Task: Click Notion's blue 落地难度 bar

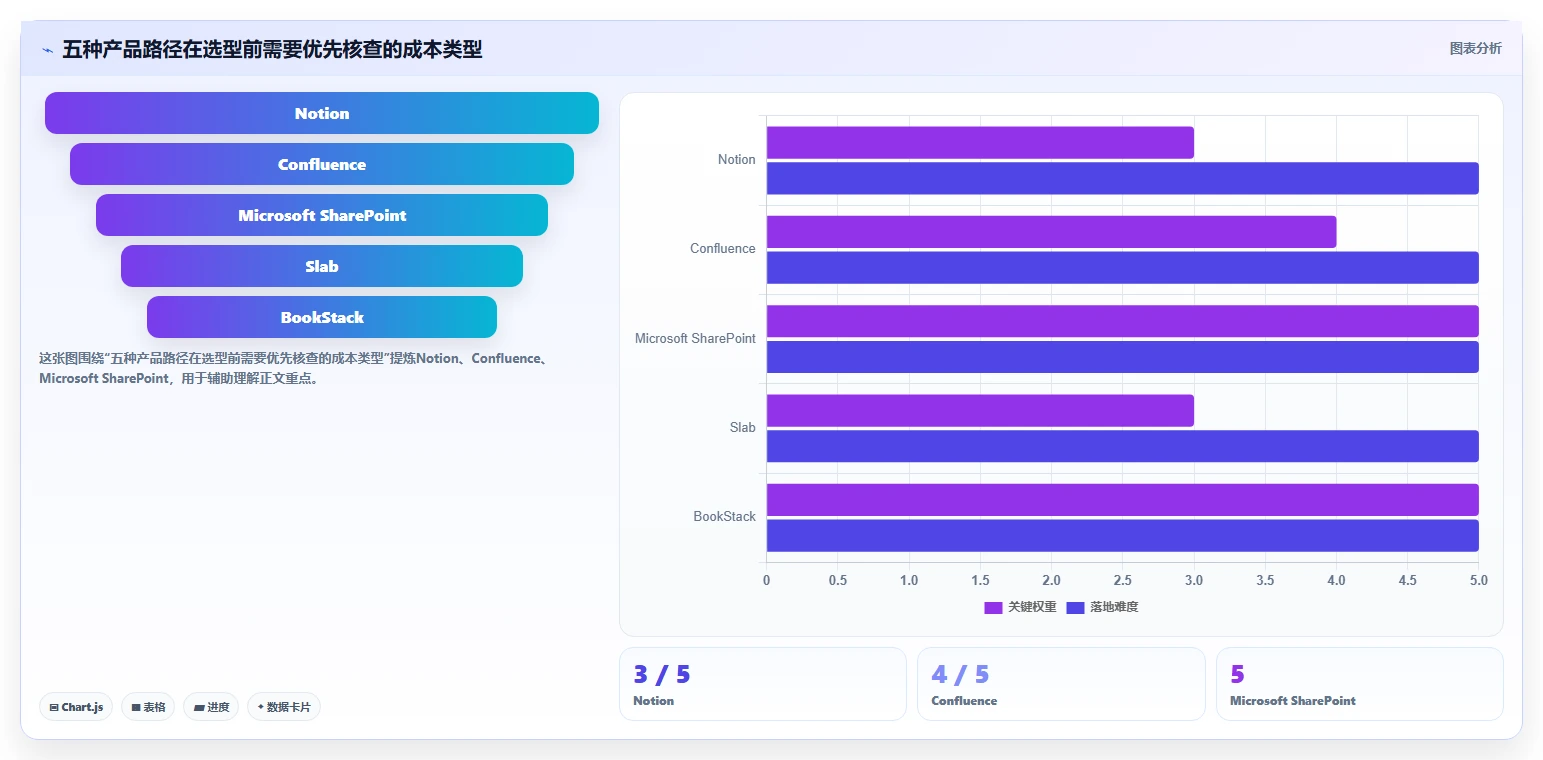Action: tap(1122, 178)
